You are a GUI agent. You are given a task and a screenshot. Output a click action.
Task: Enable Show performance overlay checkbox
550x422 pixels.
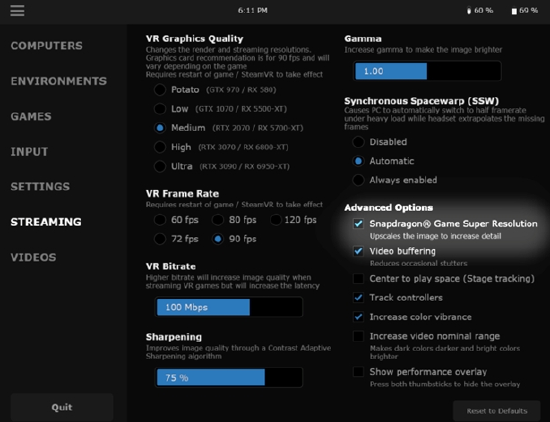point(358,371)
